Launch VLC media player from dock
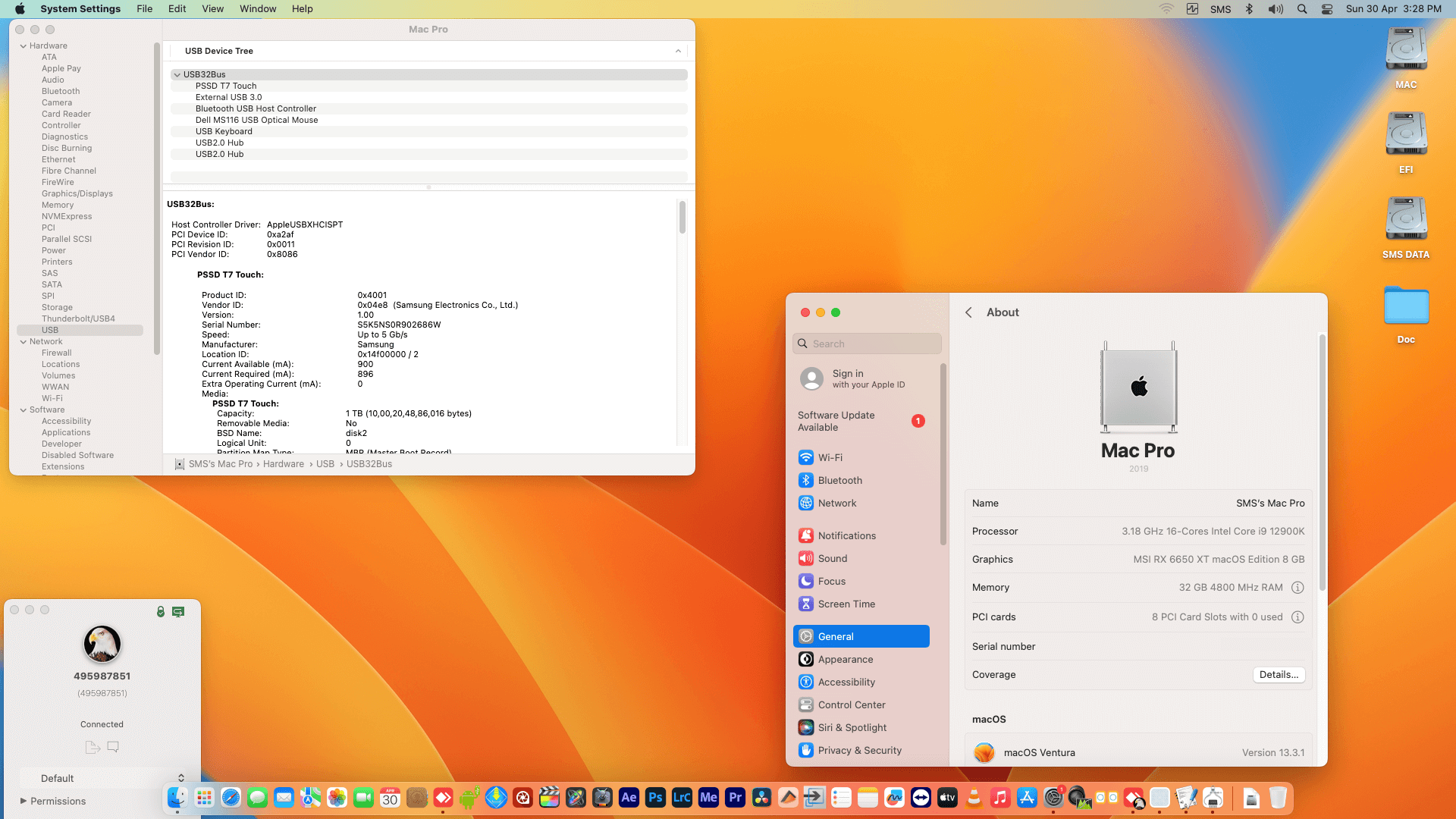This screenshot has height=819, width=1456. pyautogui.click(x=974, y=798)
